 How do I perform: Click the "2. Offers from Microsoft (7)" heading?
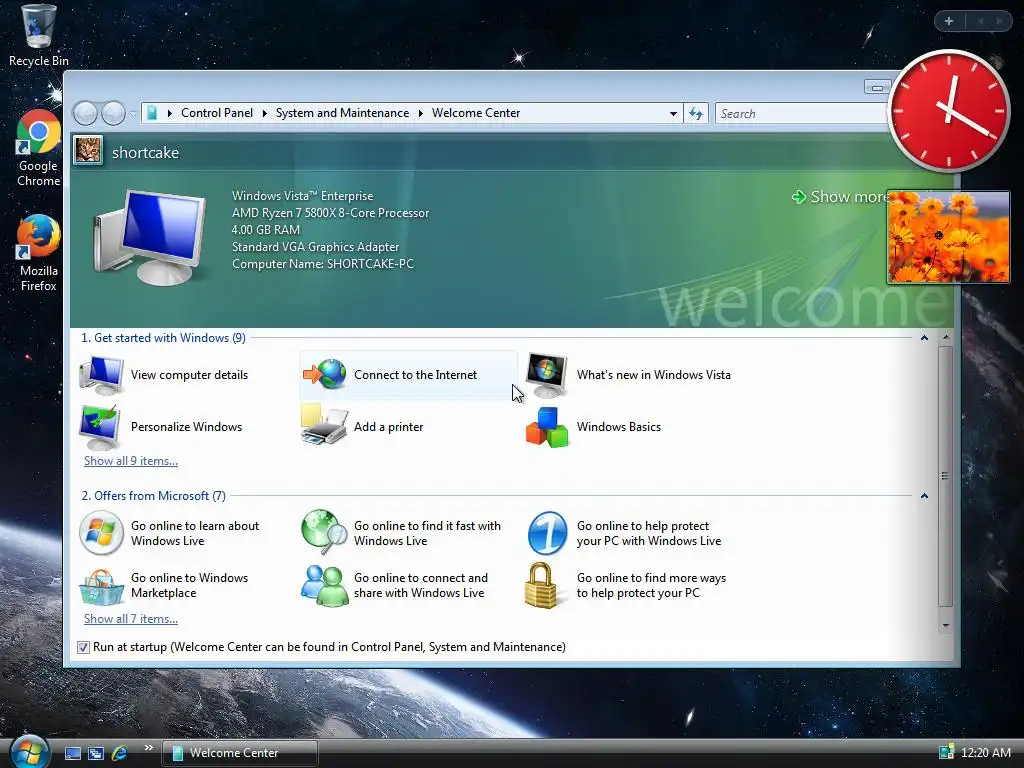153,496
